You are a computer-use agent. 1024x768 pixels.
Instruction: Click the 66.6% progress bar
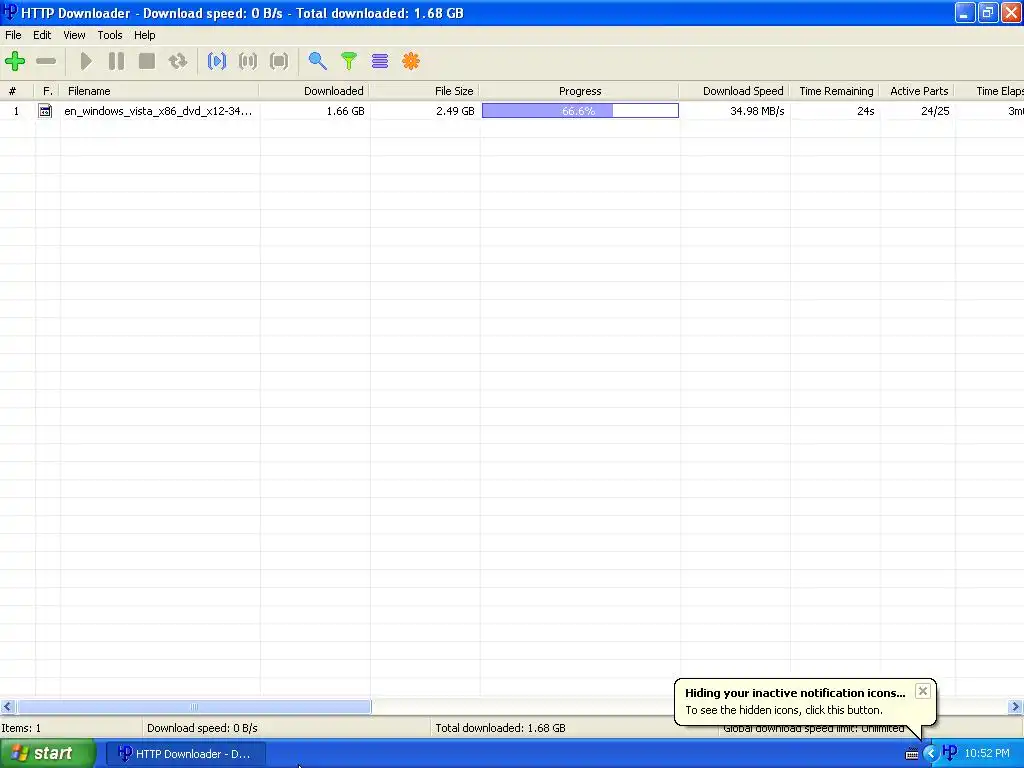(x=580, y=111)
